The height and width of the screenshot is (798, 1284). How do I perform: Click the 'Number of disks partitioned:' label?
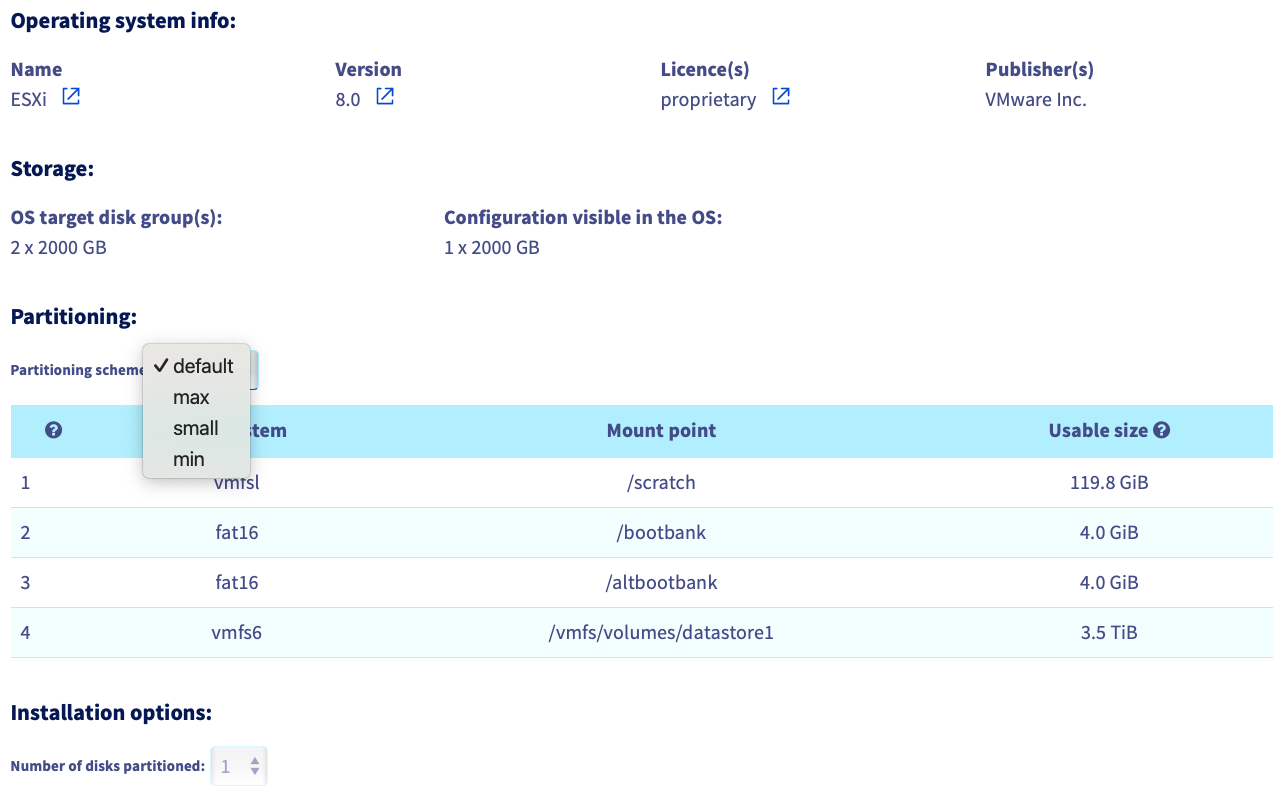click(x=108, y=767)
